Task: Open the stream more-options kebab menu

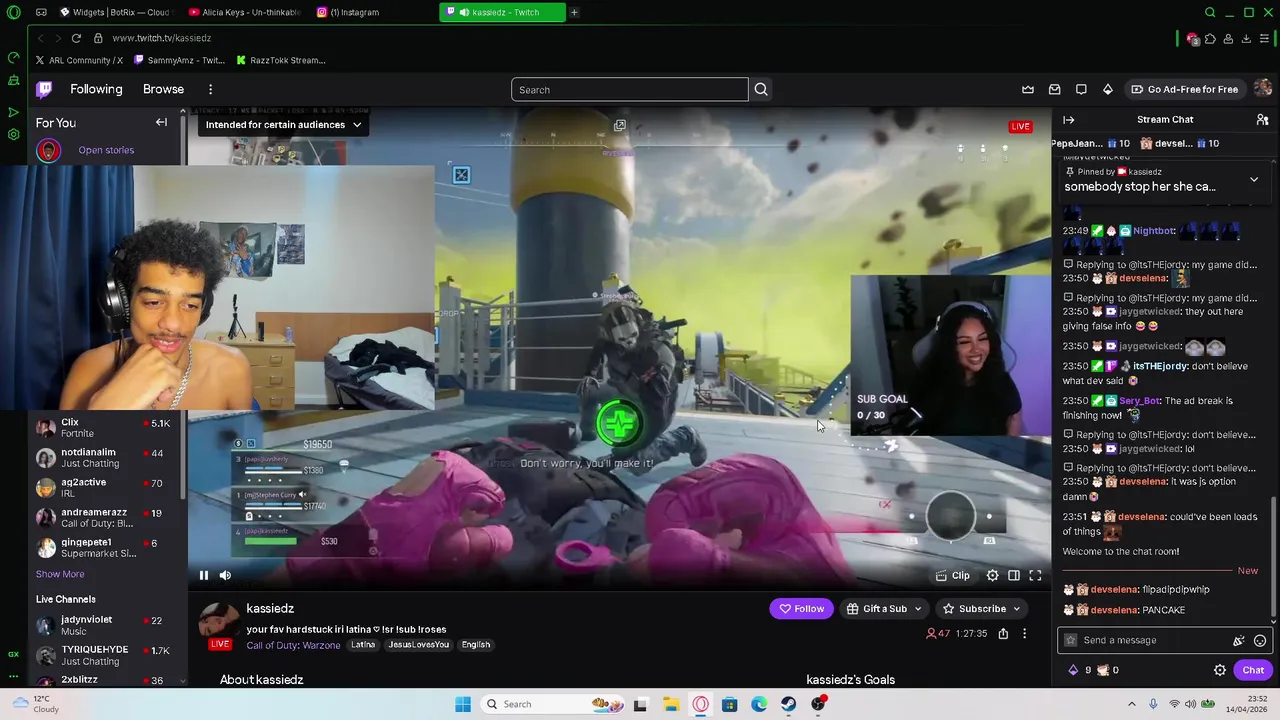Action: [x=1024, y=633]
